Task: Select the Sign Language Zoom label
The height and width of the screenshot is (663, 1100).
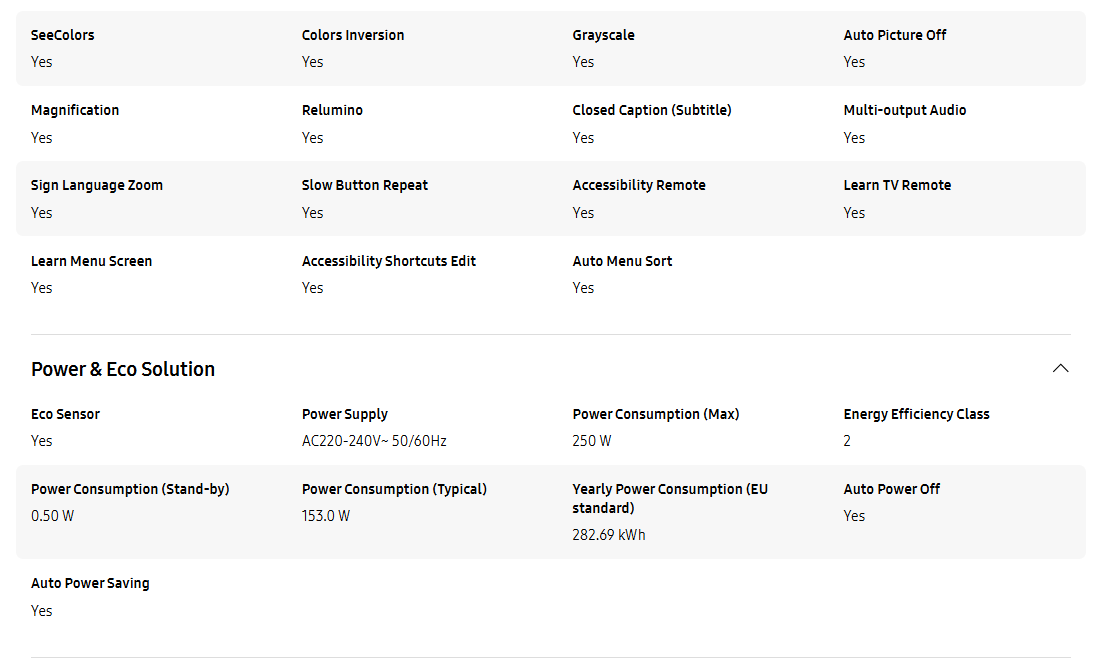Action: tap(97, 185)
